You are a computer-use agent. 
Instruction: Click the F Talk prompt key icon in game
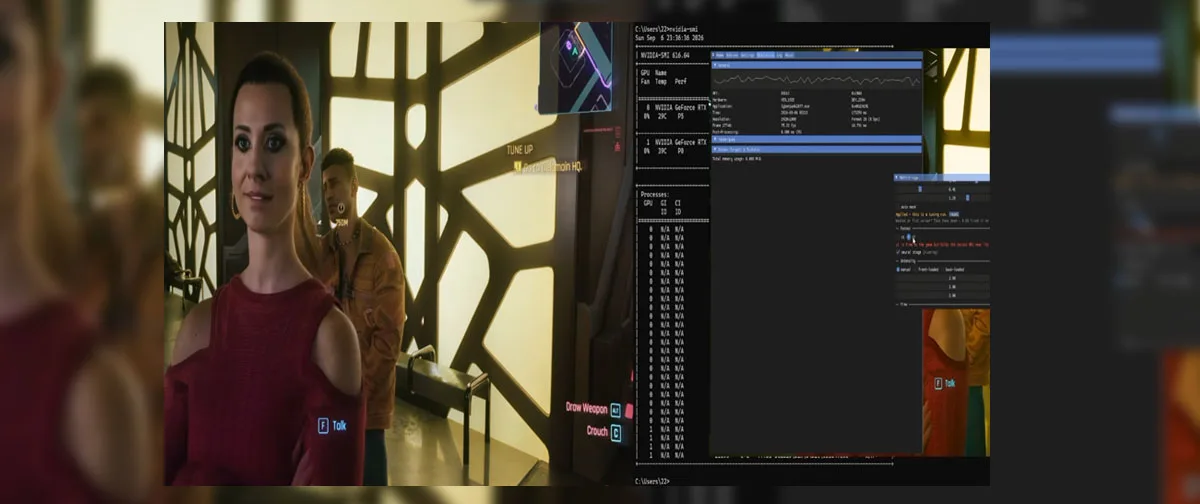323,425
